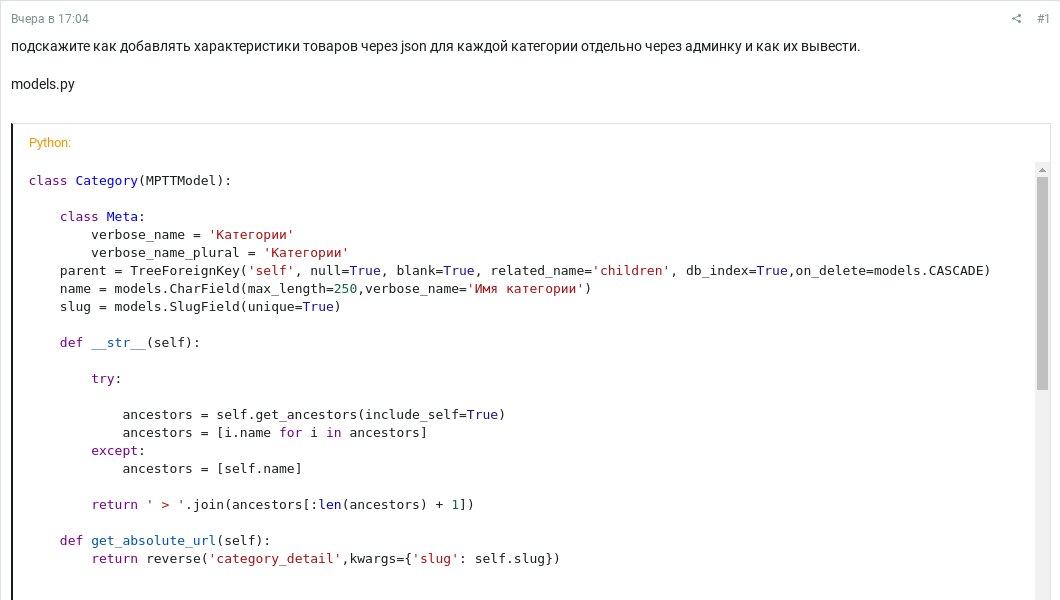Click the 'def __str__(self):' line
This screenshot has width=1060, height=600.
[130, 343]
